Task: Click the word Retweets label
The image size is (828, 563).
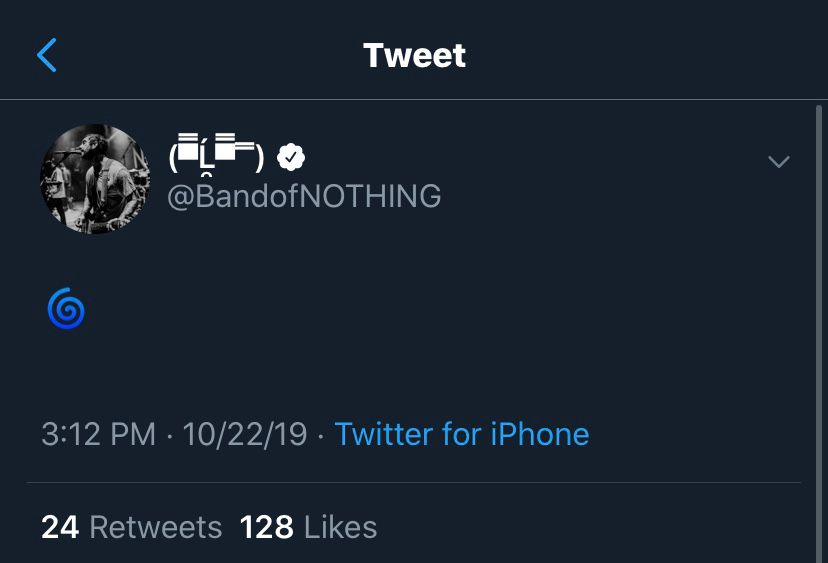Action: click(x=156, y=527)
